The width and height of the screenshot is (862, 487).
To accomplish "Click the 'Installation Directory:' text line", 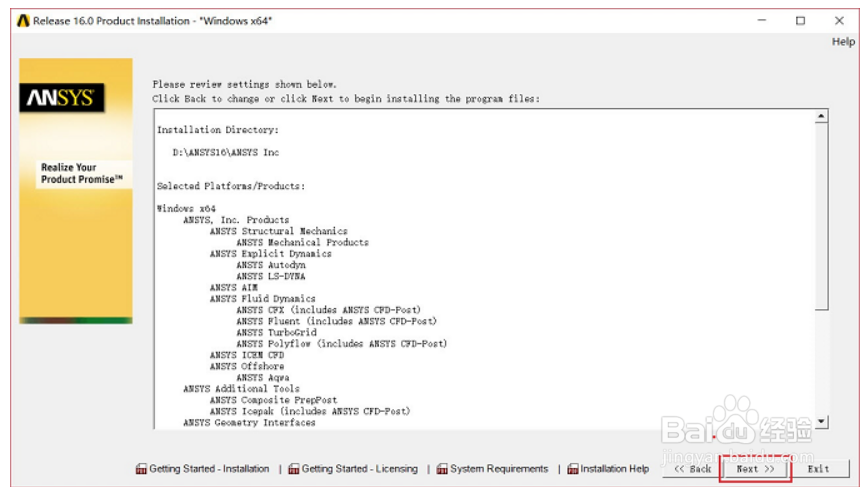I will 218,130.
